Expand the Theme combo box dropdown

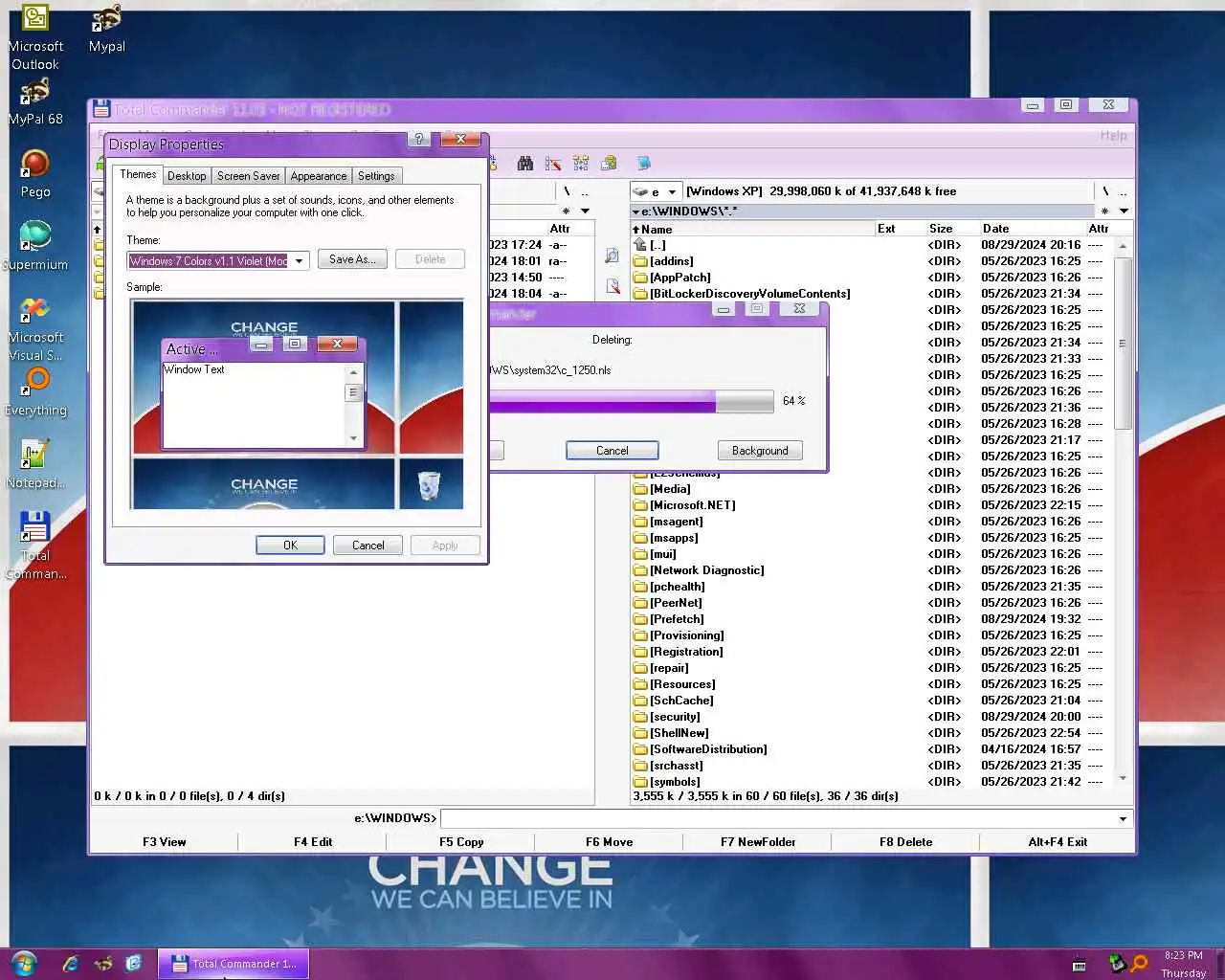click(x=300, y=260)
